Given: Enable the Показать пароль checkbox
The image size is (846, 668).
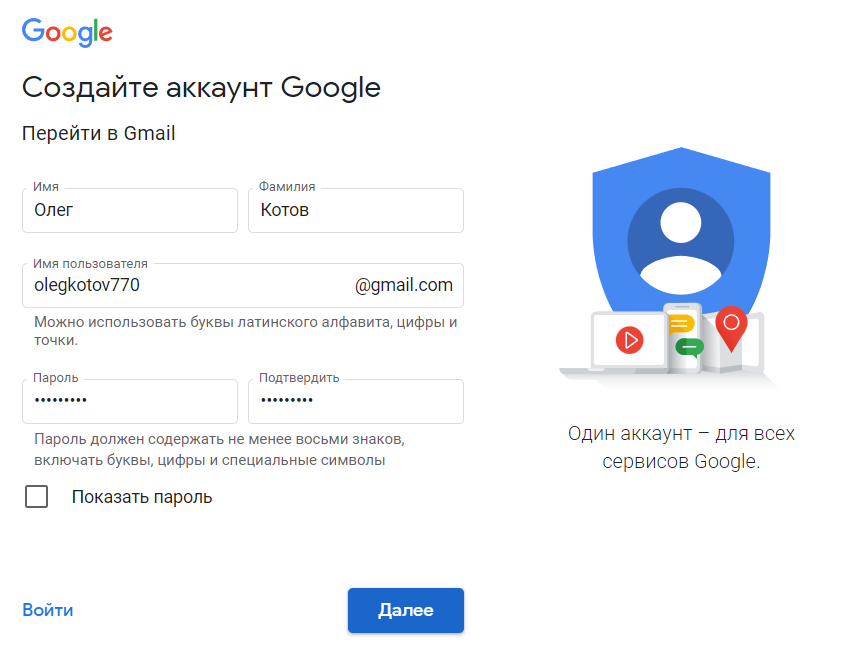Looking at the screenshot, I should tap(37, 496).
